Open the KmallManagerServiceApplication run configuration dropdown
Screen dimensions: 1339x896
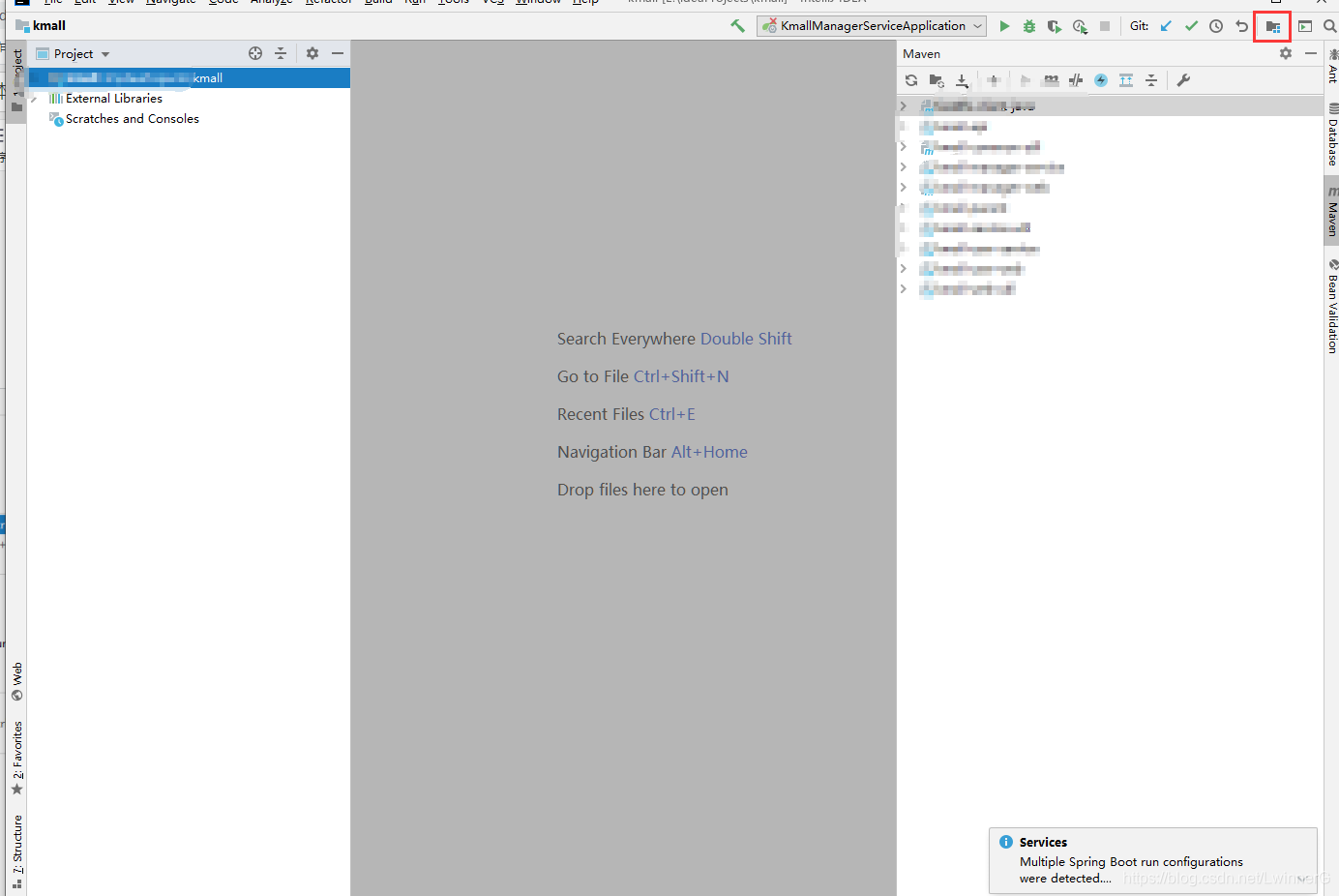coord(872,26)
